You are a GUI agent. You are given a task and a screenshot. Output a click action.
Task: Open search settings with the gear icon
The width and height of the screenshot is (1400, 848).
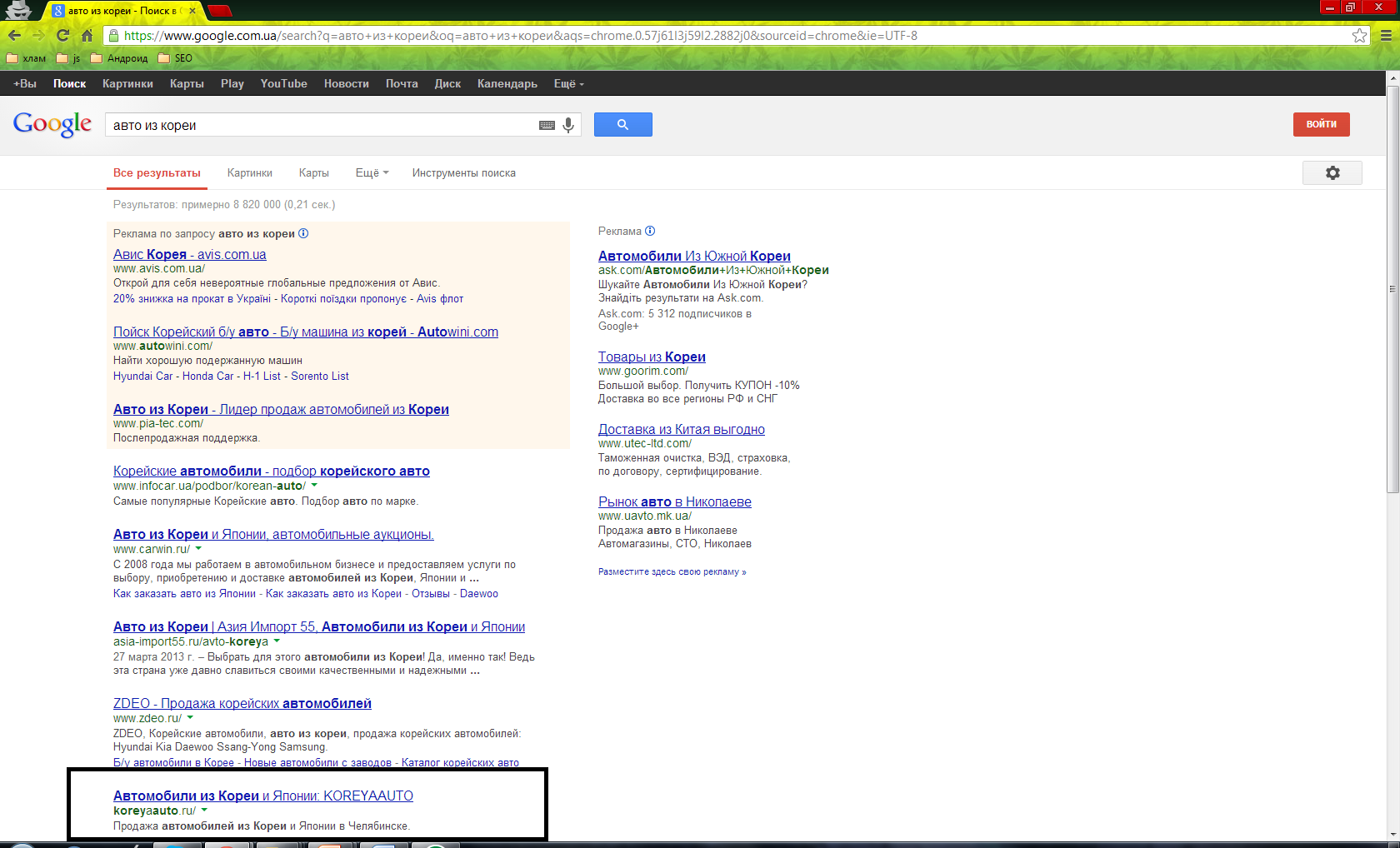(x=1332, y=172)
